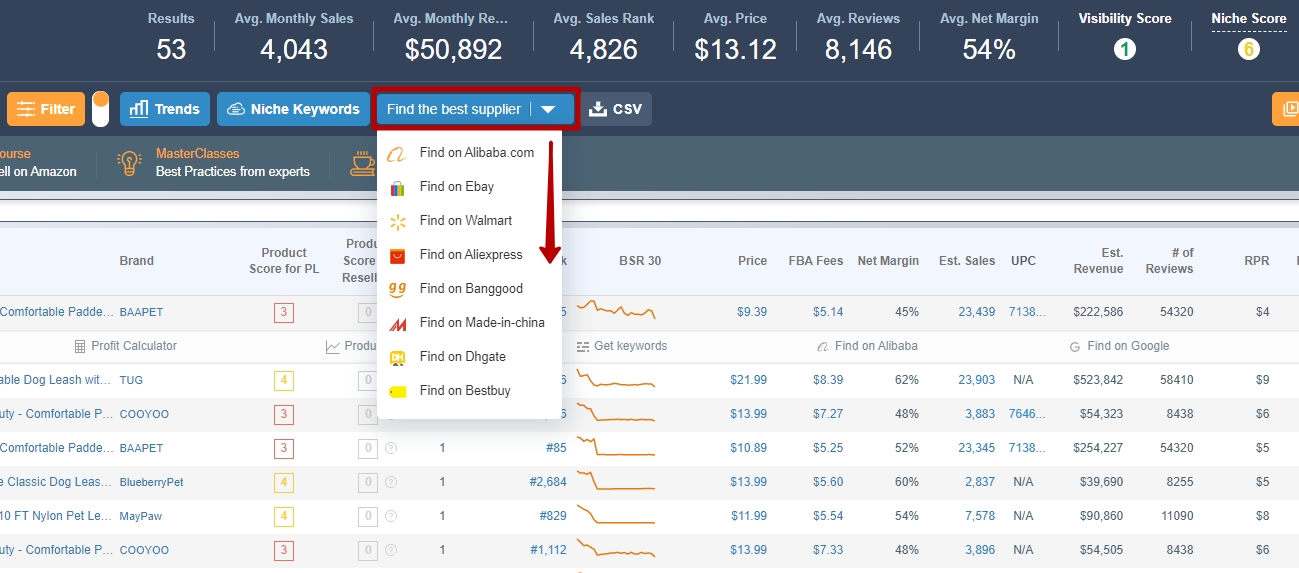
Task: Open the MasterClasses link
Action: tap(198, 154)
